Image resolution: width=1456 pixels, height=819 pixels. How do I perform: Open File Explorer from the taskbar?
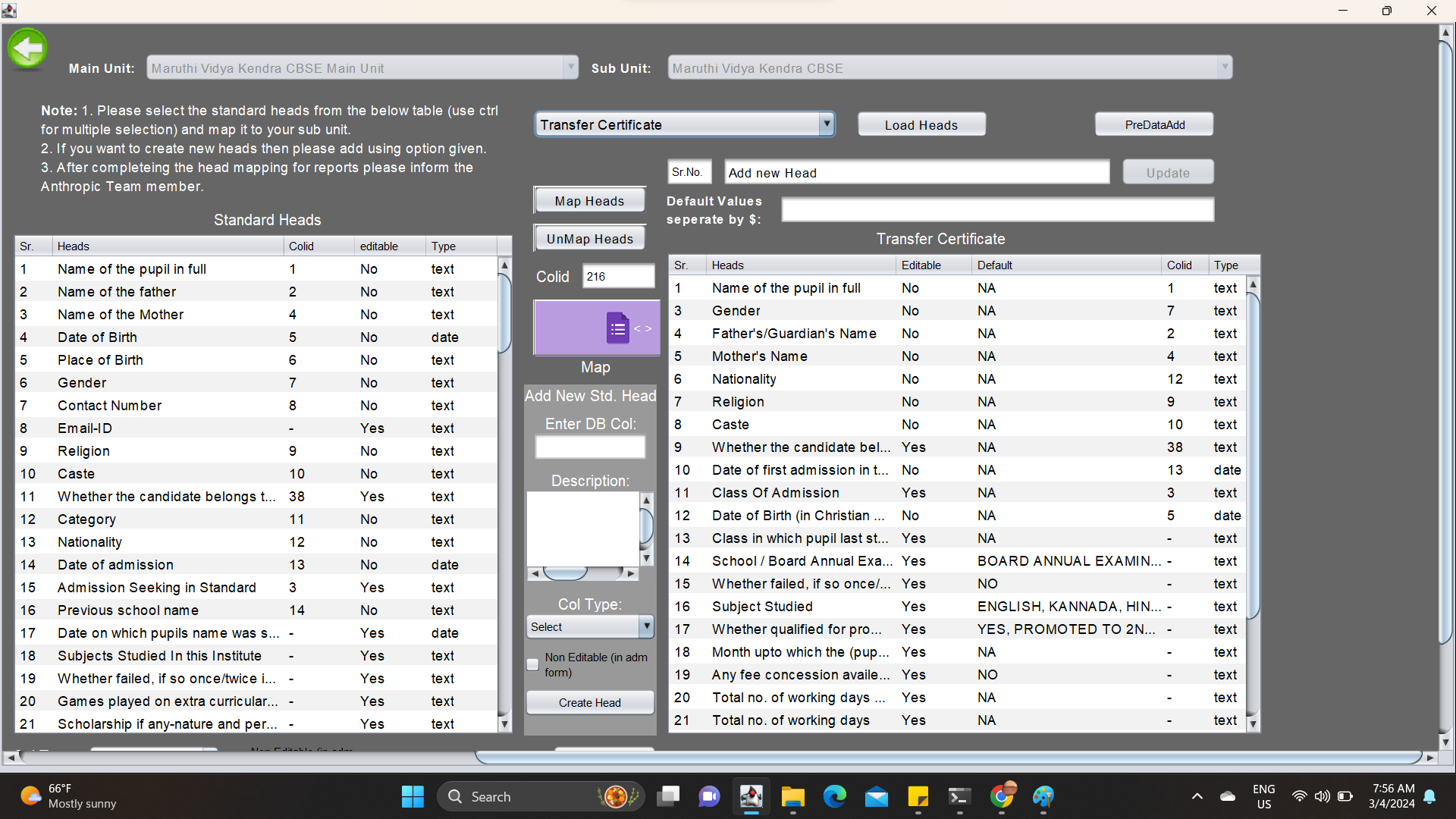pos(792,796)
